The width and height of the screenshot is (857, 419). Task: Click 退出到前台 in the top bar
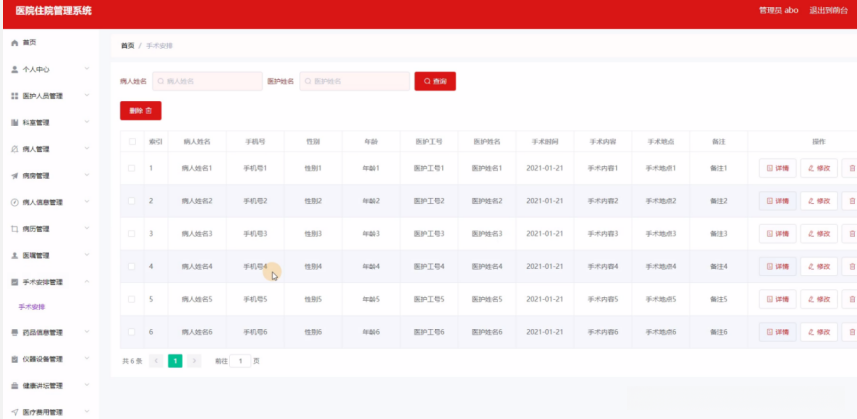pos(829,10)
